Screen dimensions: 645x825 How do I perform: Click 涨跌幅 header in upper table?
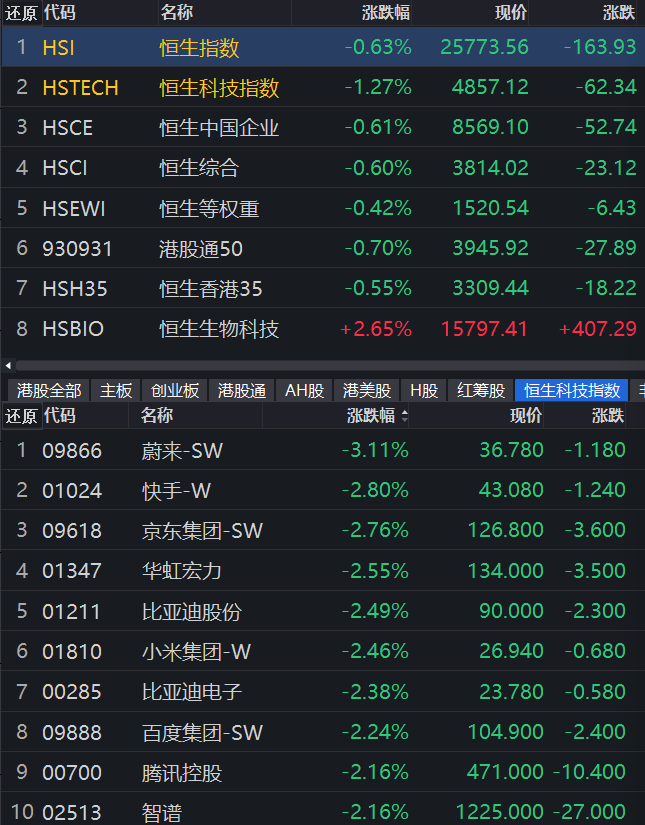tap(386, 12)
